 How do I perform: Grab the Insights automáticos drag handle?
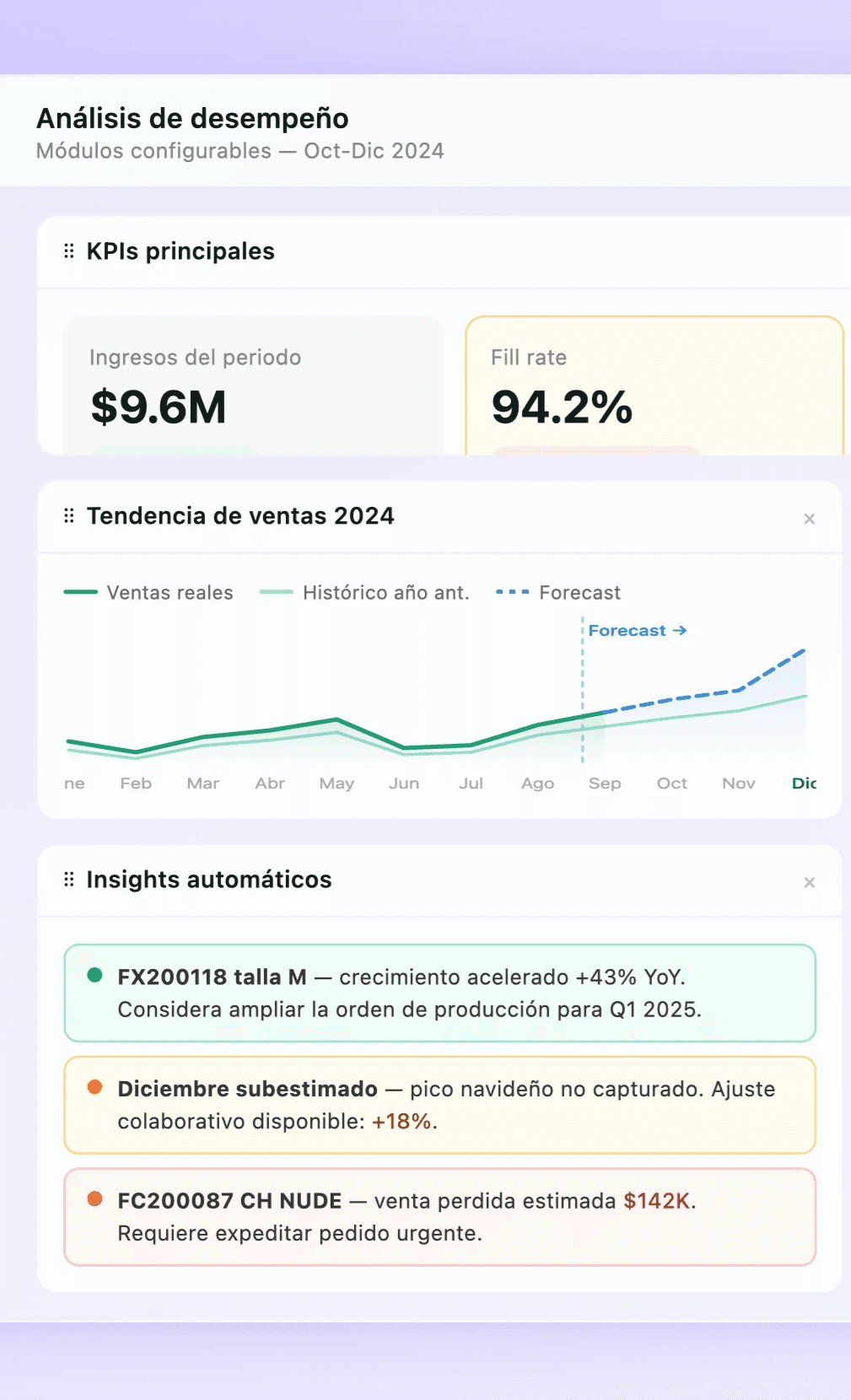click(x=69, y=880)
